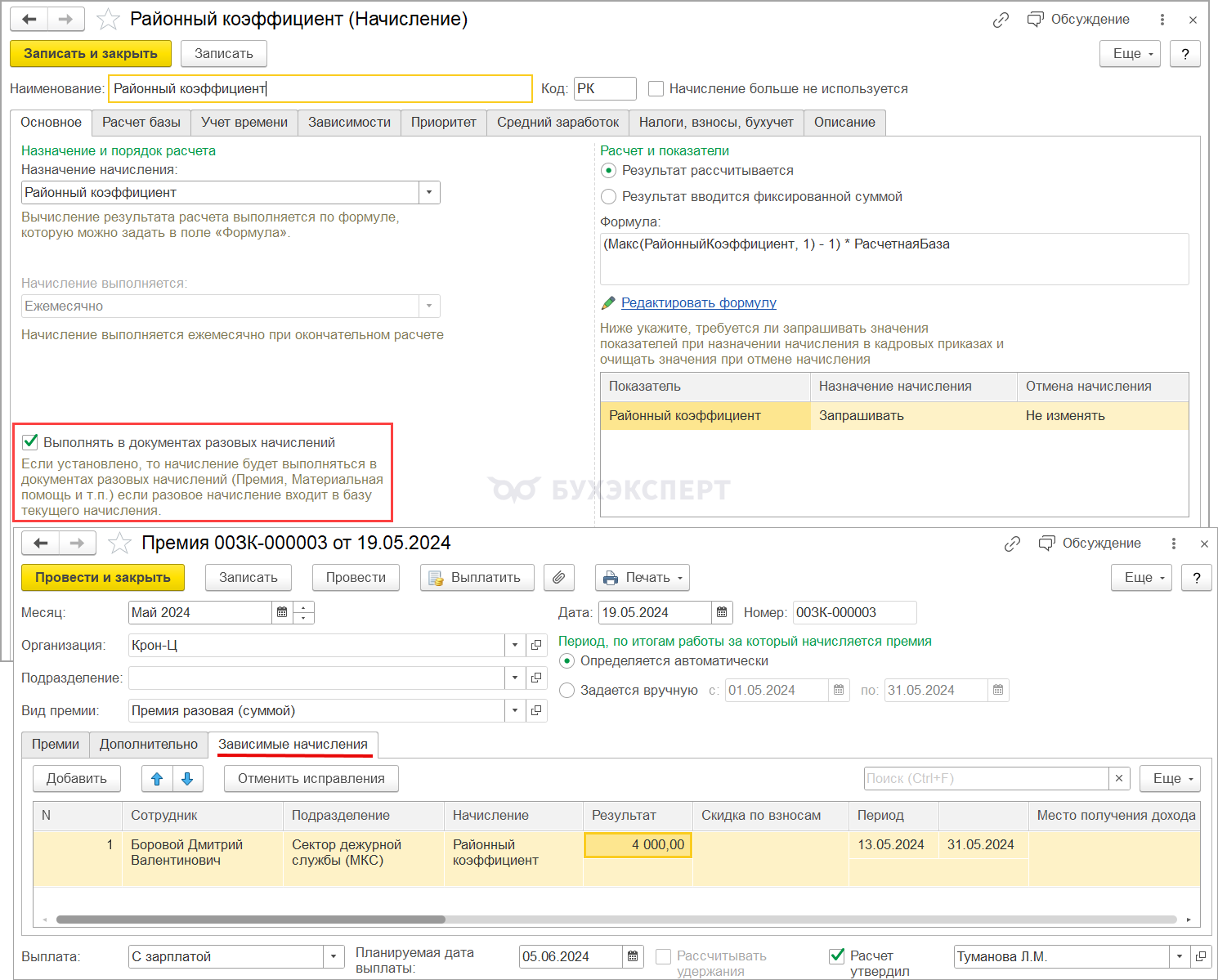
Task: Copy link icon in Премия document header
Action: pos(1012,544)
